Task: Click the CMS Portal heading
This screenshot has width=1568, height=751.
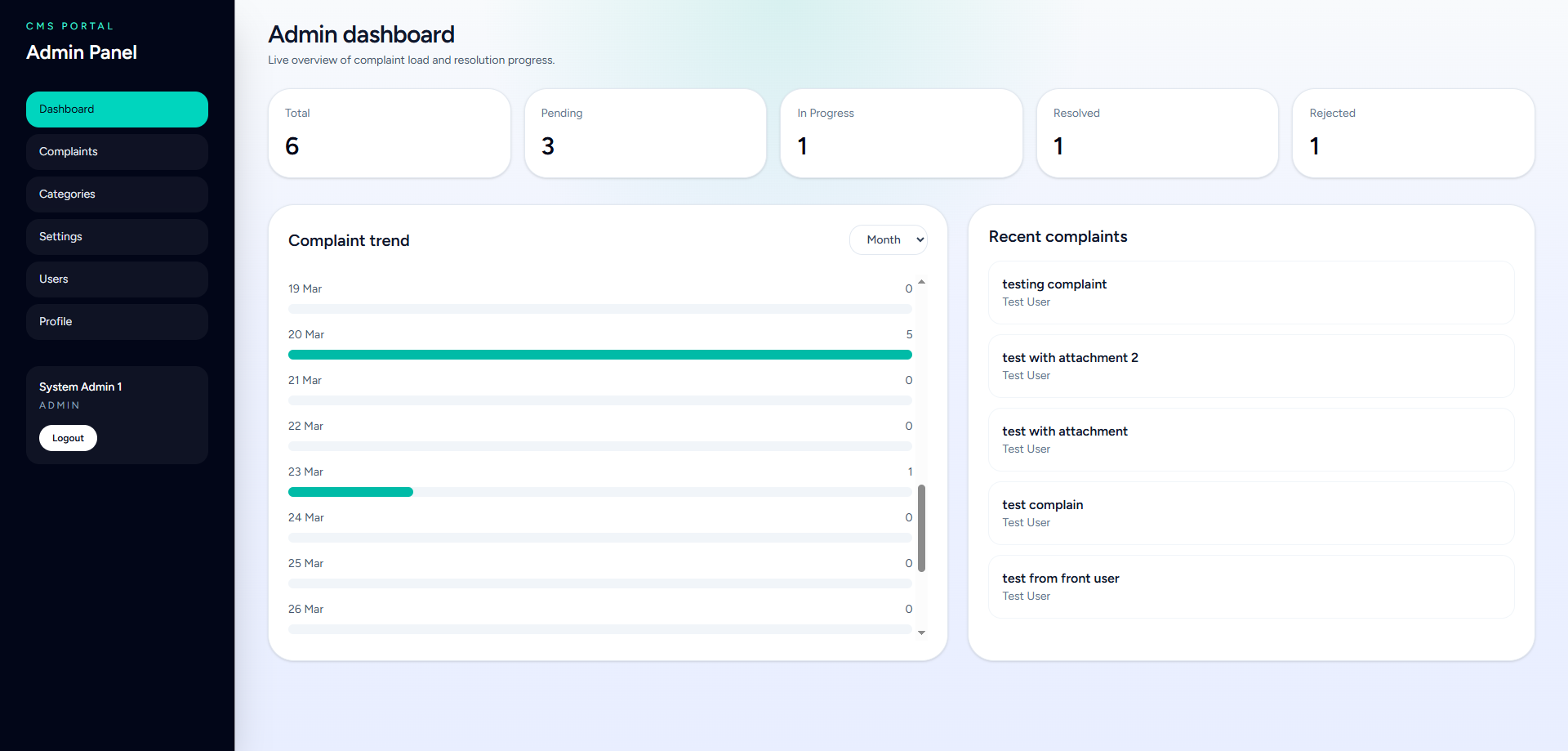Action: 70,25
